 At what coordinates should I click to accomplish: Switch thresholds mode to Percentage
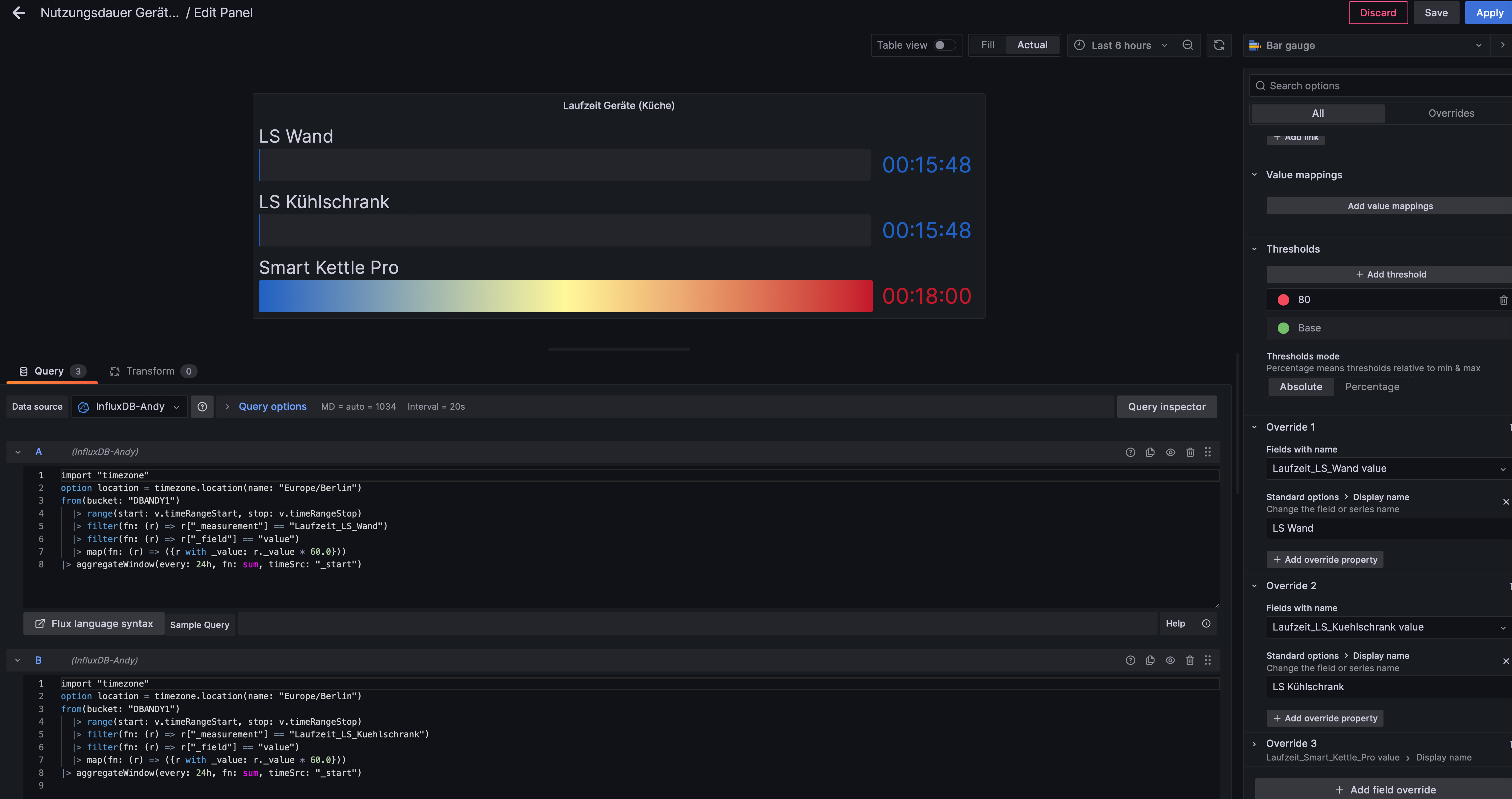[x=1372, y=387]
